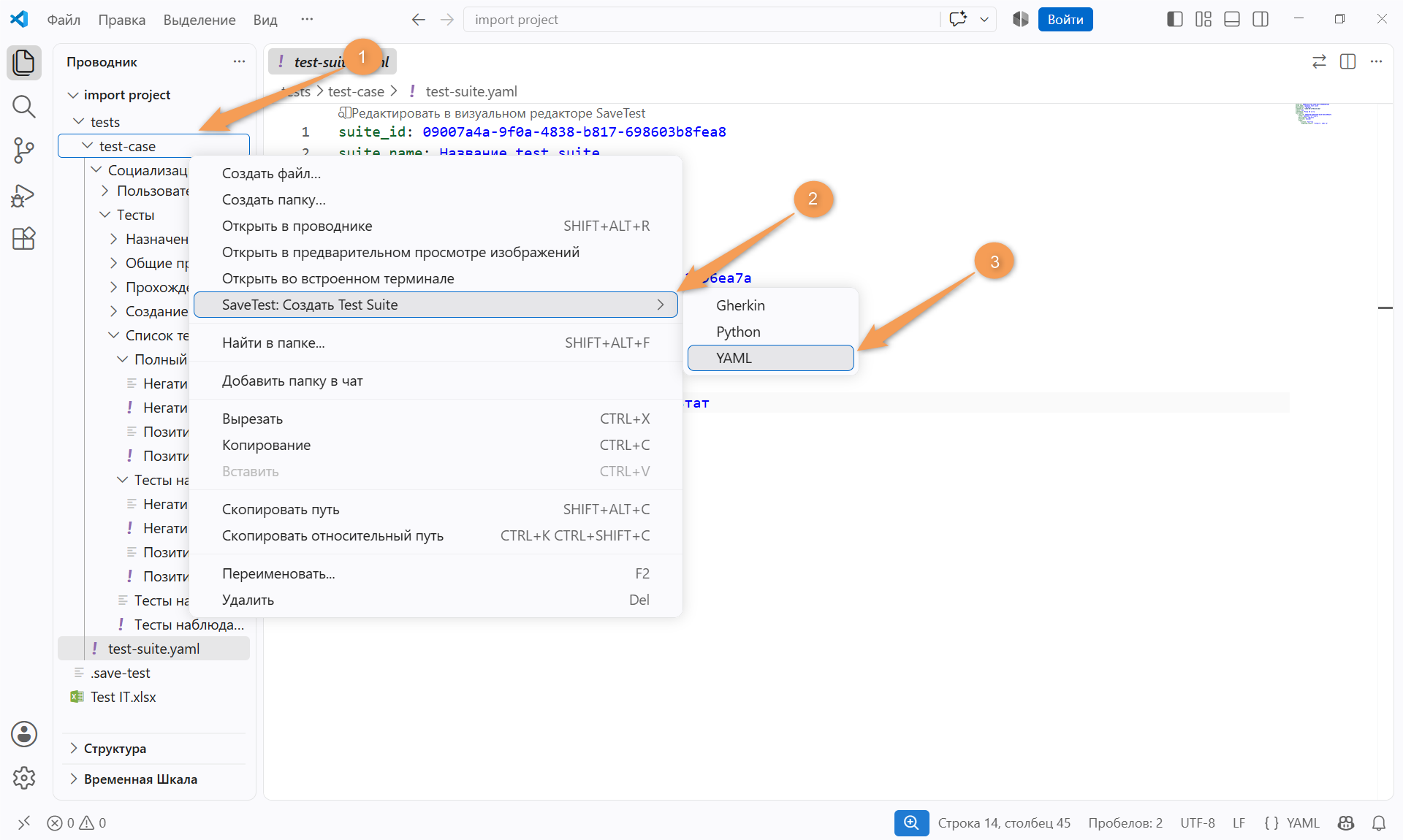Select SaveTest: Создать Test Suite menu entry
The width and height of the screenshot is (1403, 840).
coord(436,305)
